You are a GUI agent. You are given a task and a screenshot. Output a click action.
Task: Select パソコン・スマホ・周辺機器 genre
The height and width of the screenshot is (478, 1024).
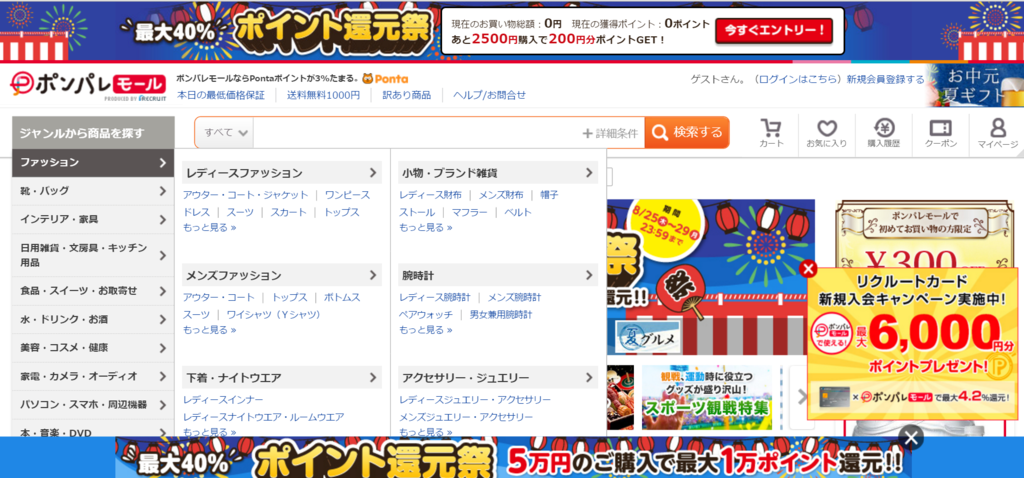point(93,404)
